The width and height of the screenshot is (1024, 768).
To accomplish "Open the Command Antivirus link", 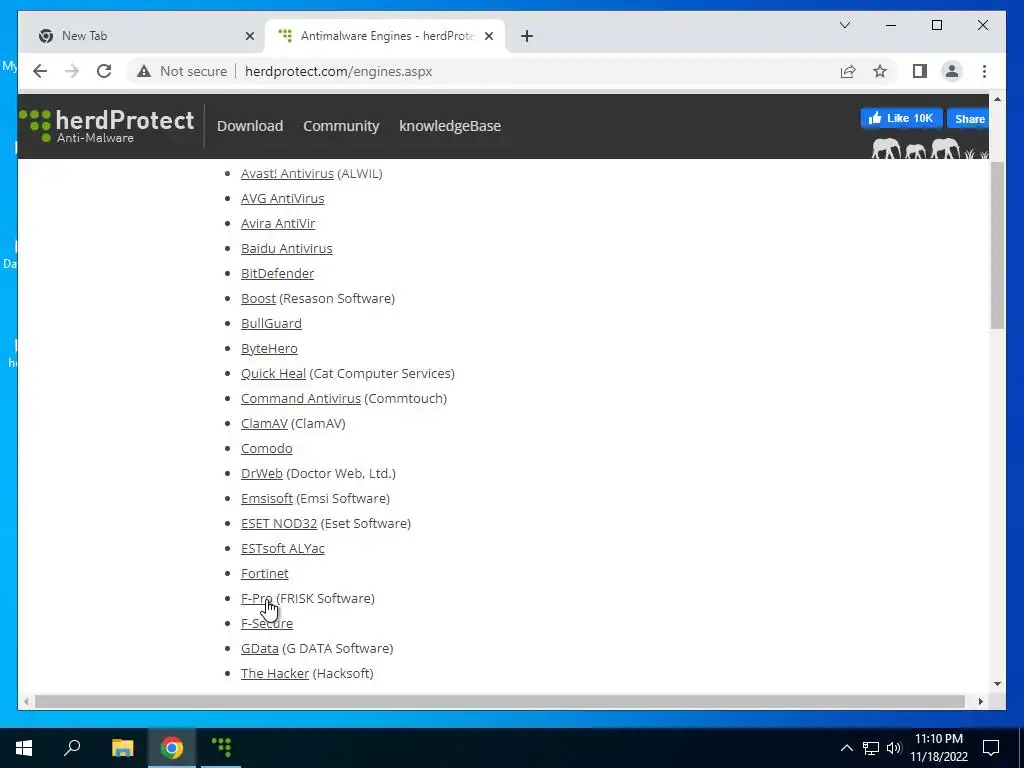I will pos(300,398).
